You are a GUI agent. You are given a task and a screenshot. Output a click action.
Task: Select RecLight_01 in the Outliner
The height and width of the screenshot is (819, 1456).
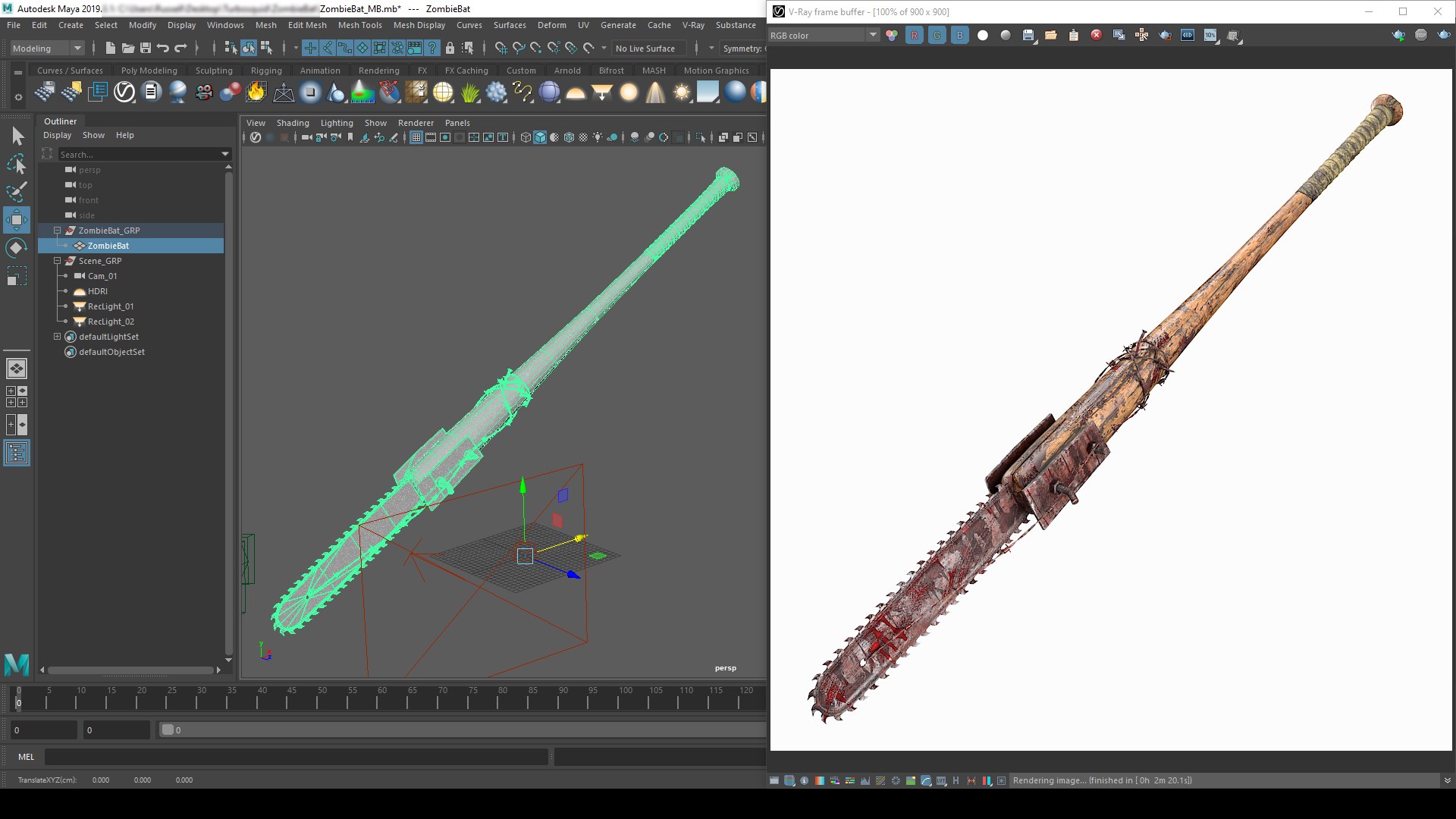click(x=110, y=306)
